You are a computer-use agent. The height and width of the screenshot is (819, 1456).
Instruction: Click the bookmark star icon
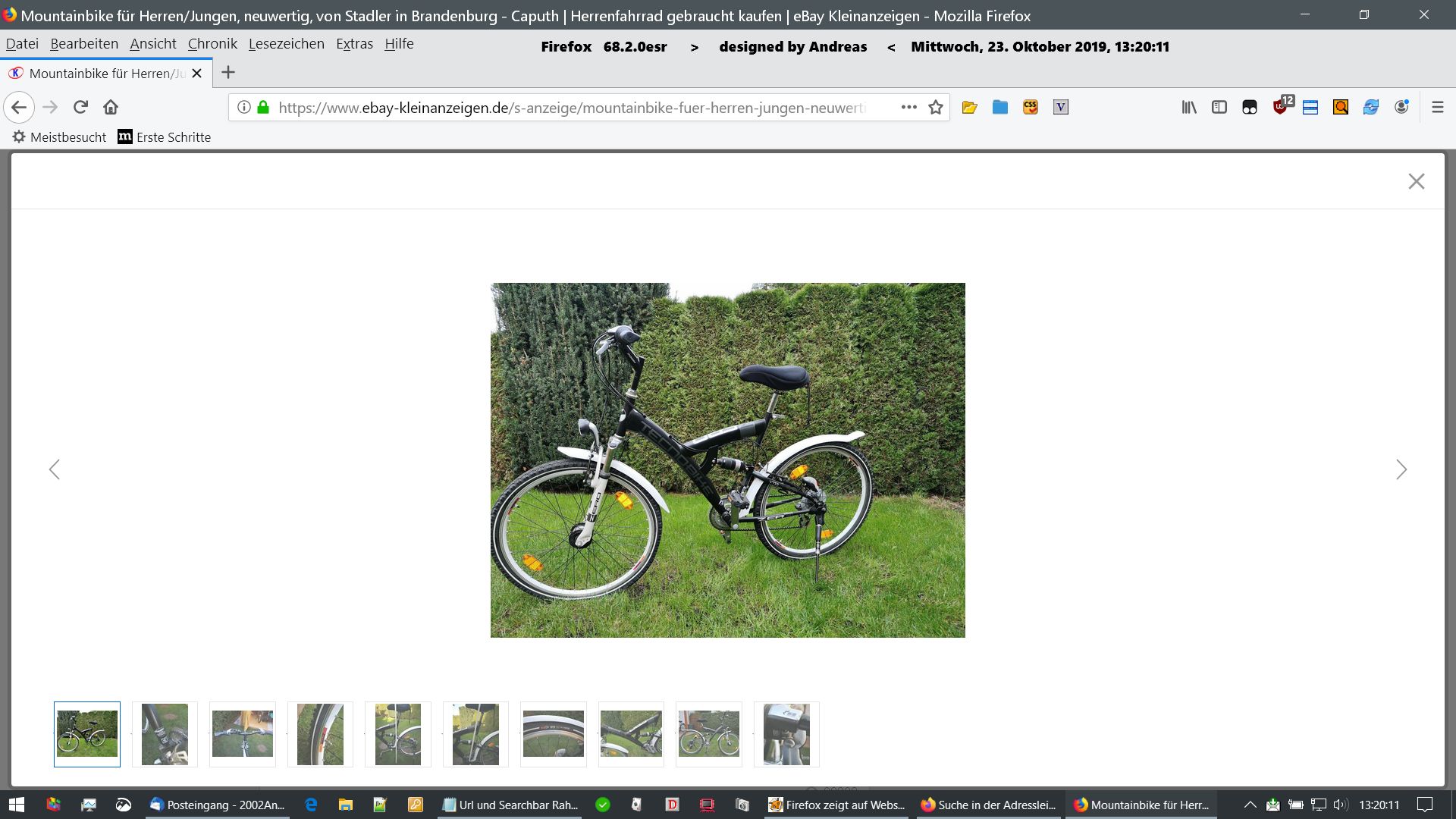[x=936, y=108]
